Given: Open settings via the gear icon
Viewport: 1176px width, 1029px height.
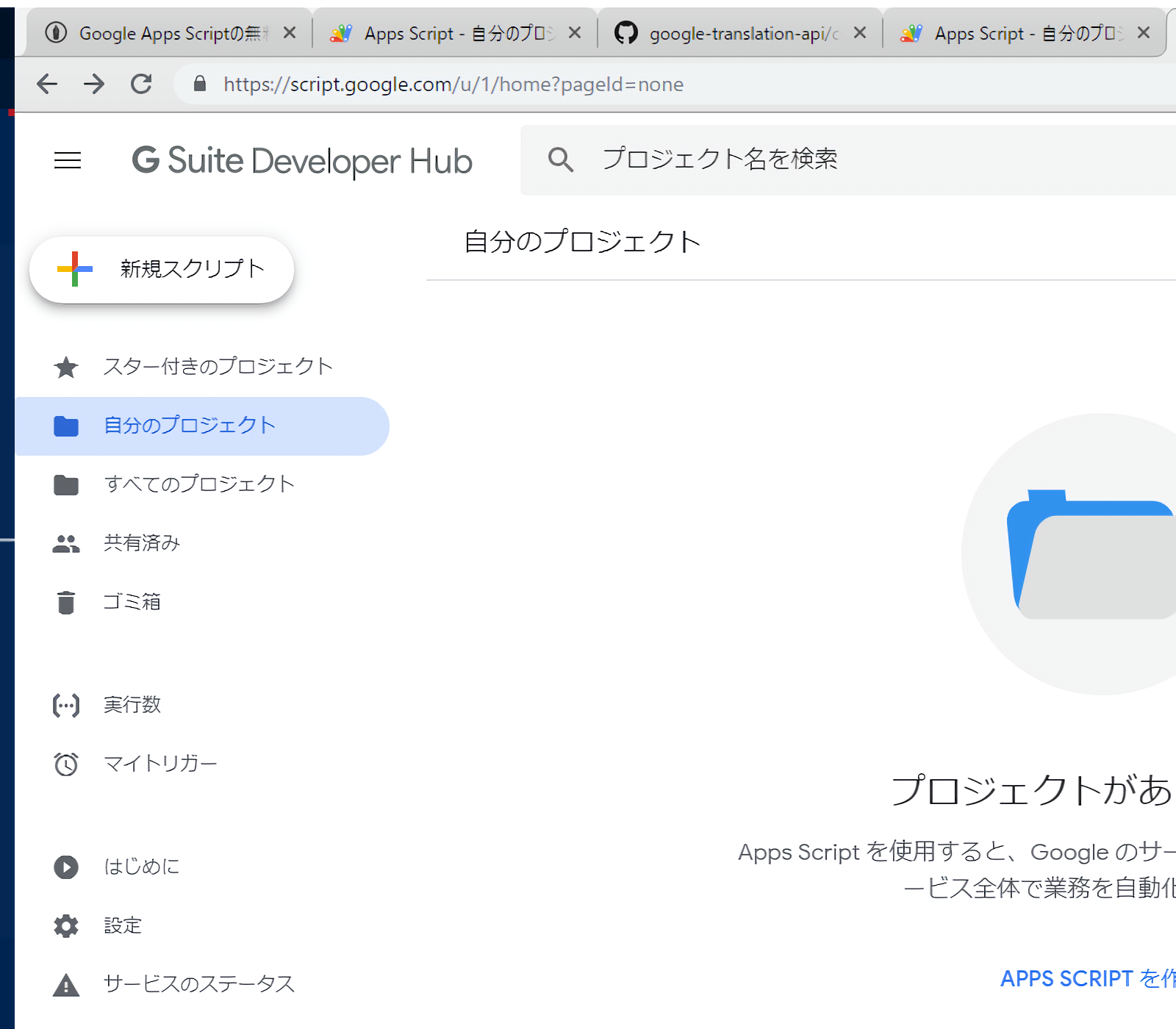Looking at the screenshot, I should pyautogui.click(x=66, y=926).
